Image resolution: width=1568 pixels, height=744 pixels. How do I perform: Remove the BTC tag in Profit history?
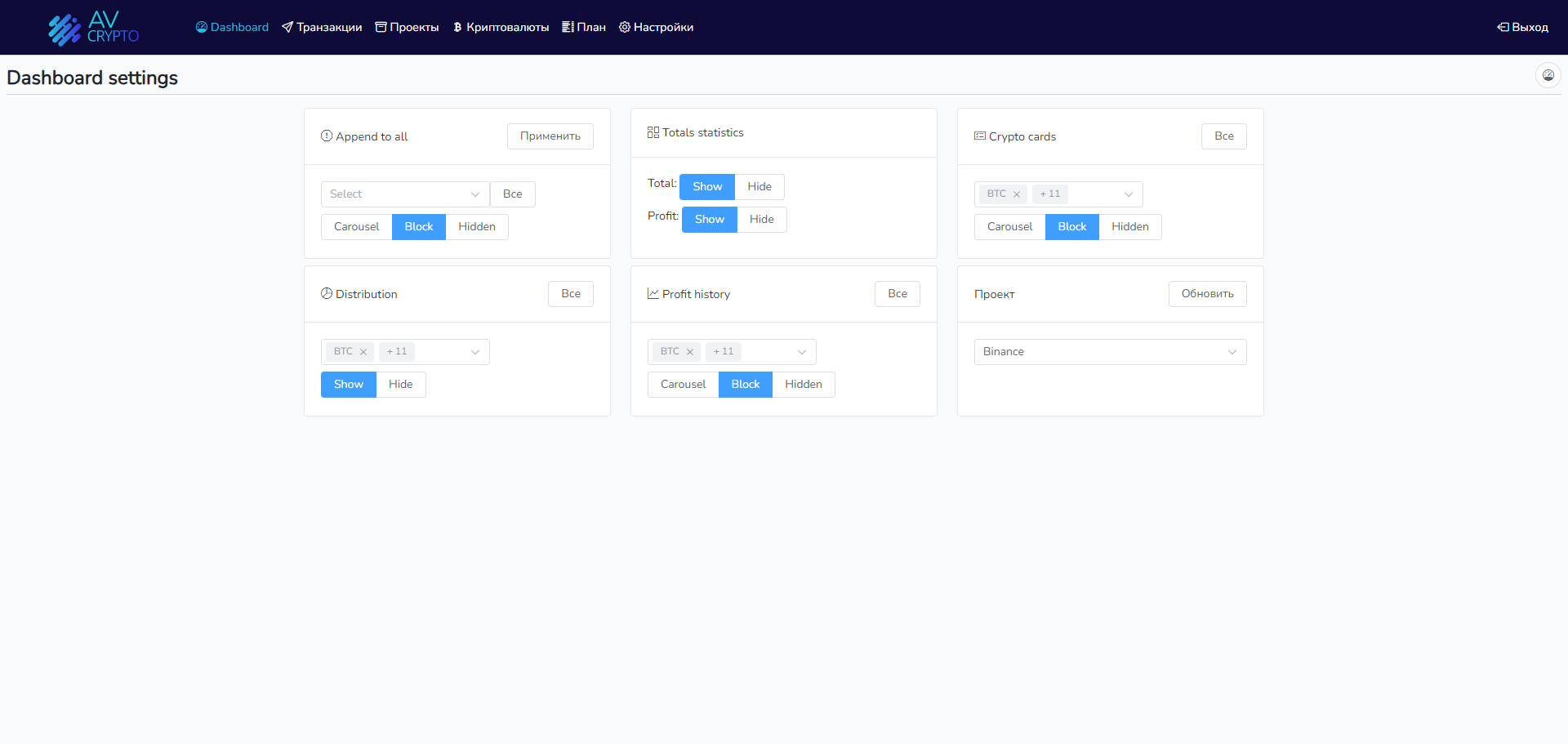690,351
